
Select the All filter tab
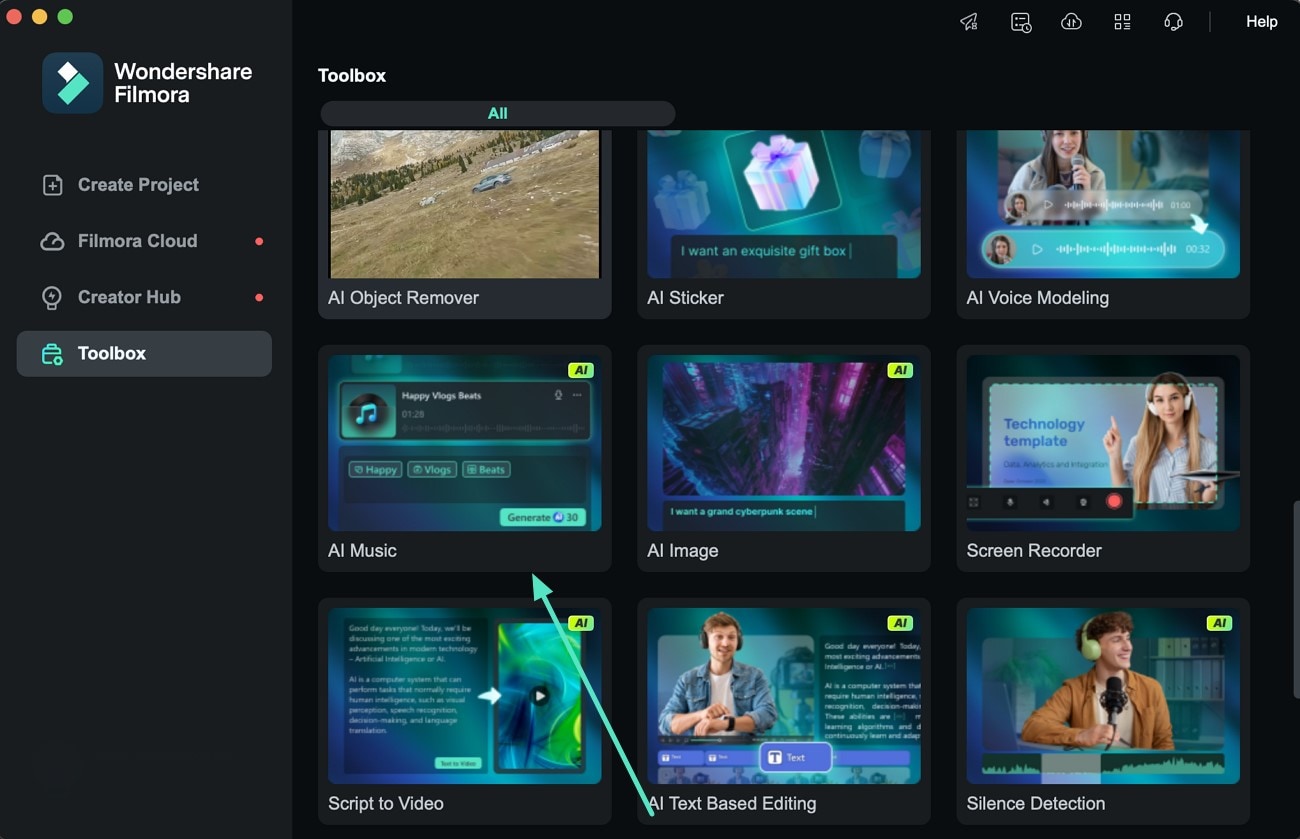[498, 114]
